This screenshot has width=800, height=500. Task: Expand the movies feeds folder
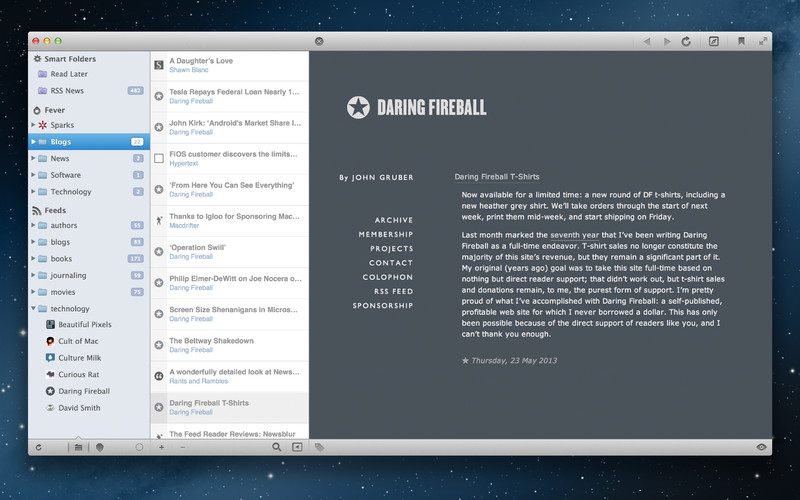33,292
